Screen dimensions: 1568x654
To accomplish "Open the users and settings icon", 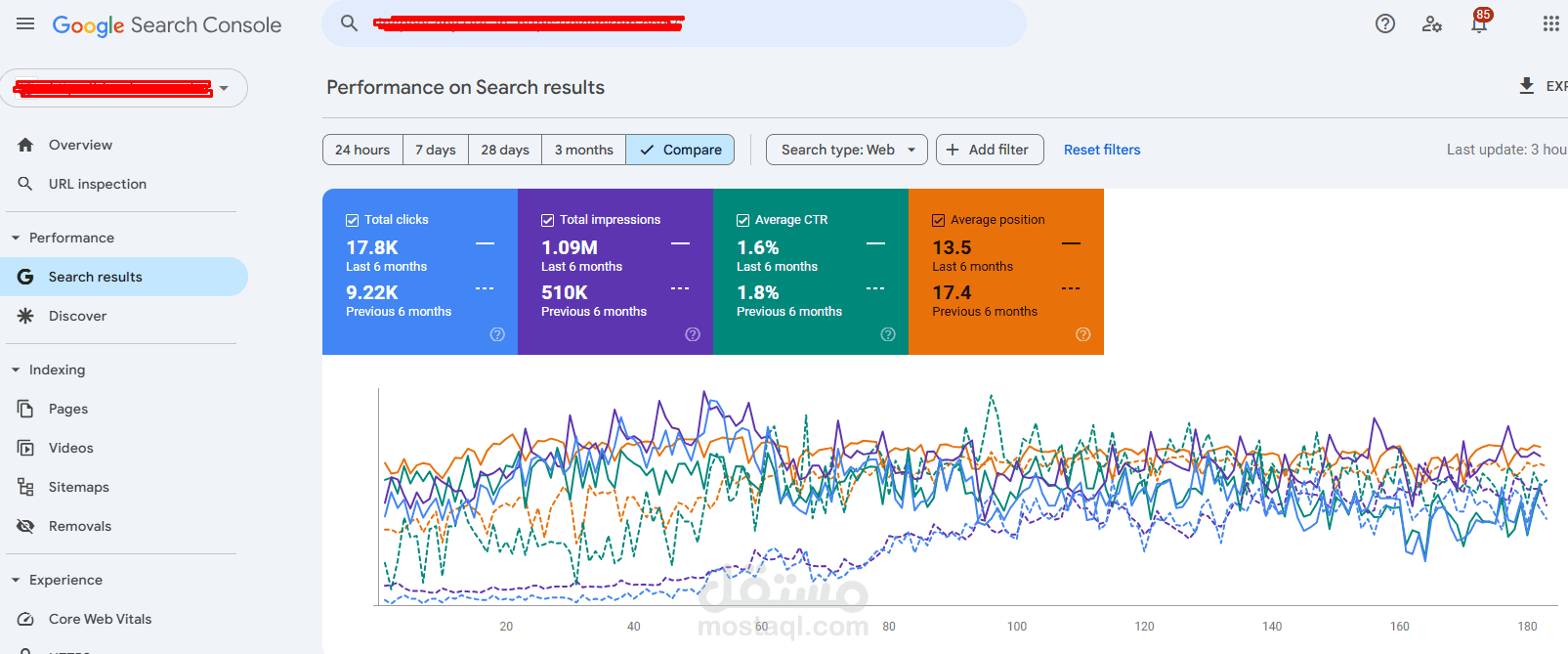I will coord(1432,24).
